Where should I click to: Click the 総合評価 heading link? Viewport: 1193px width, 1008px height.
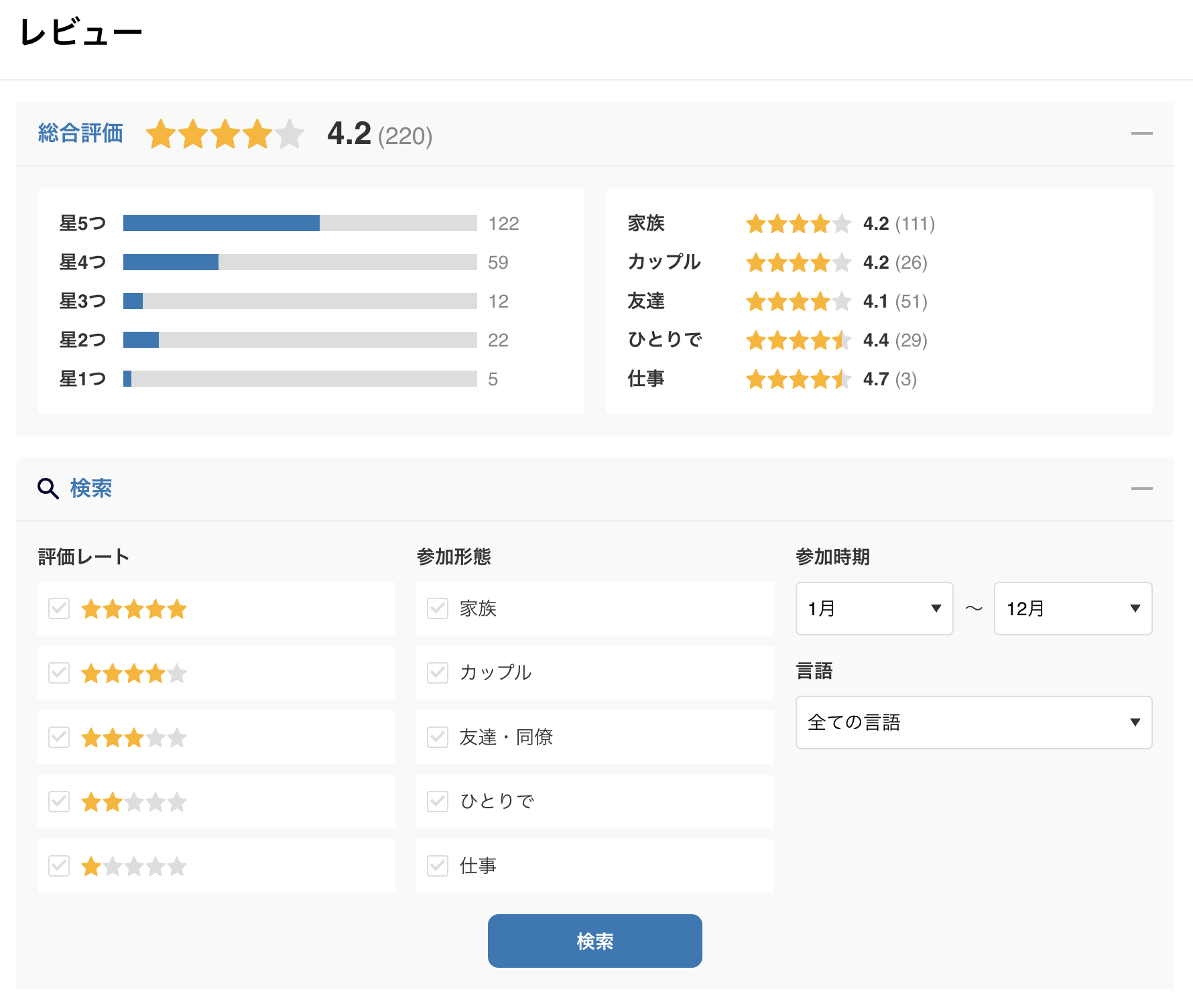[x=80, y=133]
